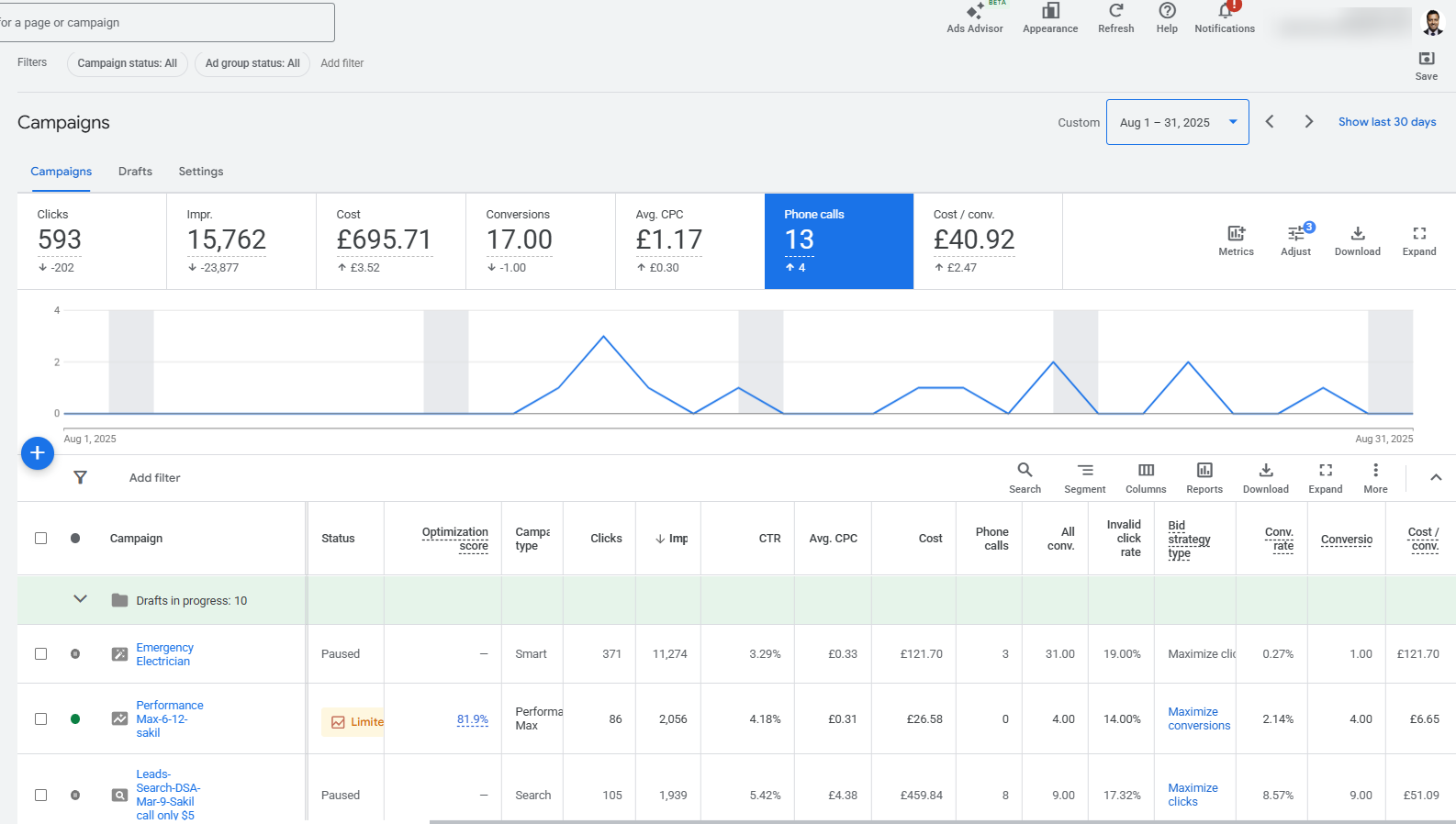Download the chart data

pyautogui.click(x=1358, y=233)
